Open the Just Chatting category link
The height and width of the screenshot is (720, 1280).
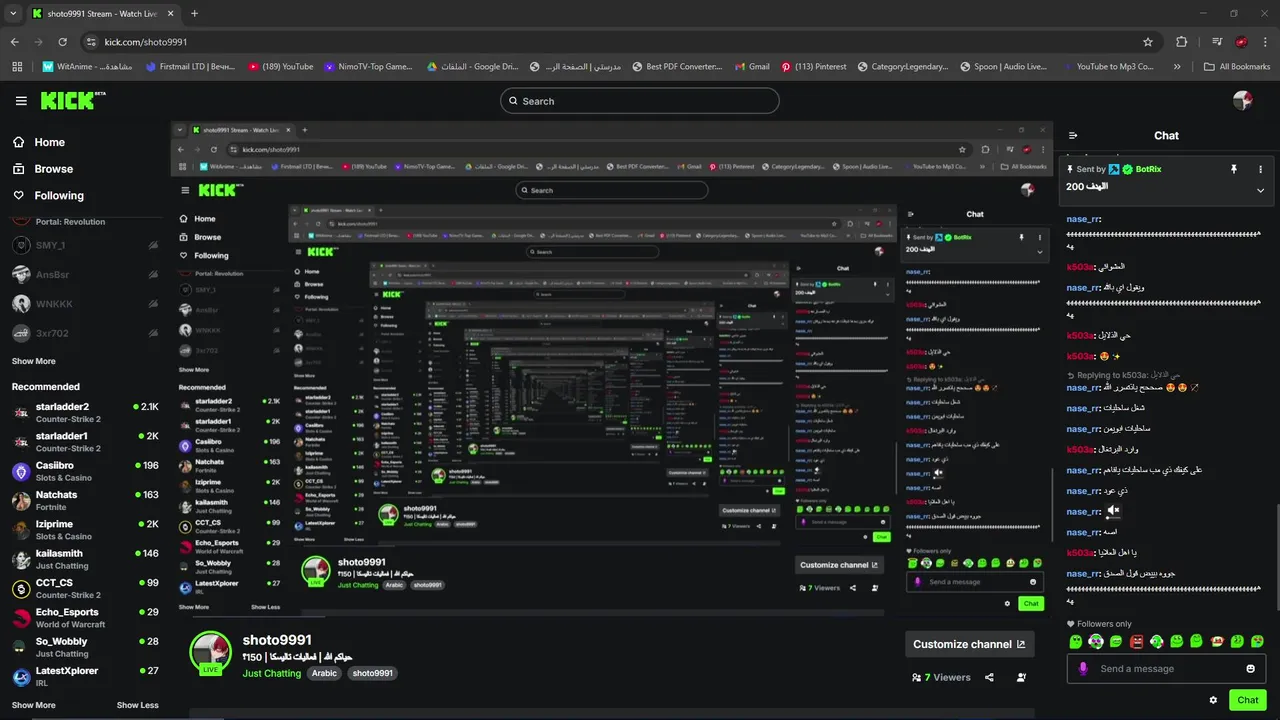(x=271, y=674)
